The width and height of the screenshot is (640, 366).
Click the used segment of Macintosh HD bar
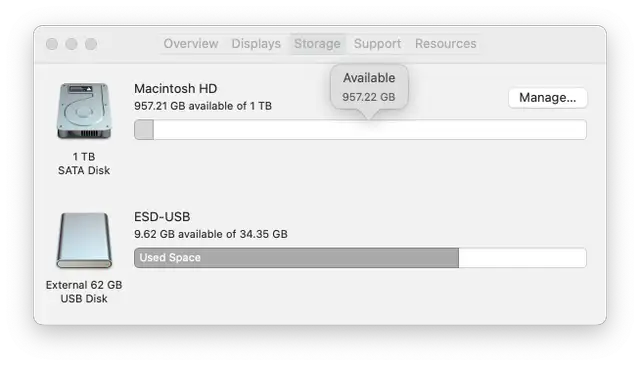[x=144, y=130]
